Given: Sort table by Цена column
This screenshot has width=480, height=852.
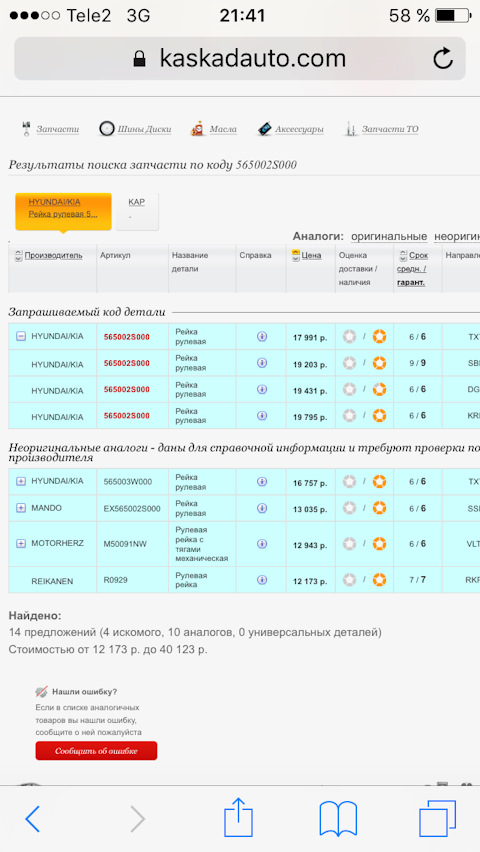Looking at the screenshot, I should (311, 255).
